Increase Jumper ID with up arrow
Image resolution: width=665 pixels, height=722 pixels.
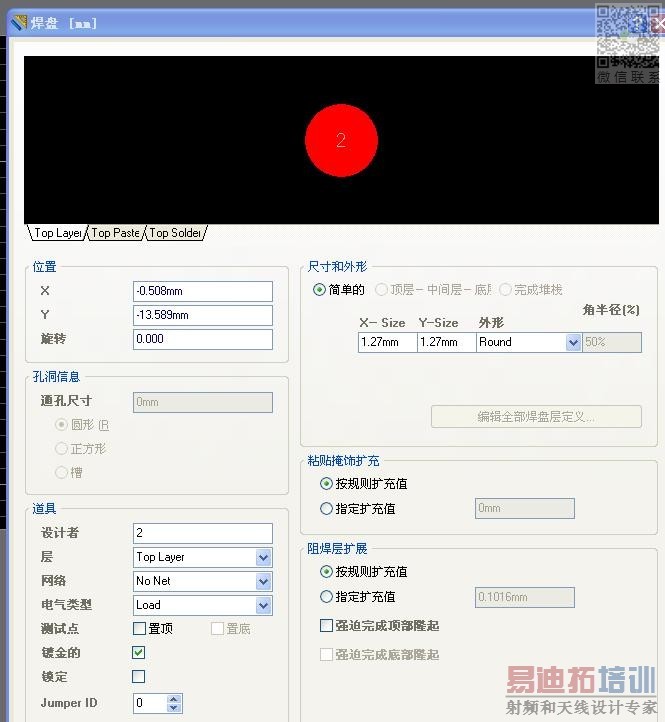coord(174,699)
